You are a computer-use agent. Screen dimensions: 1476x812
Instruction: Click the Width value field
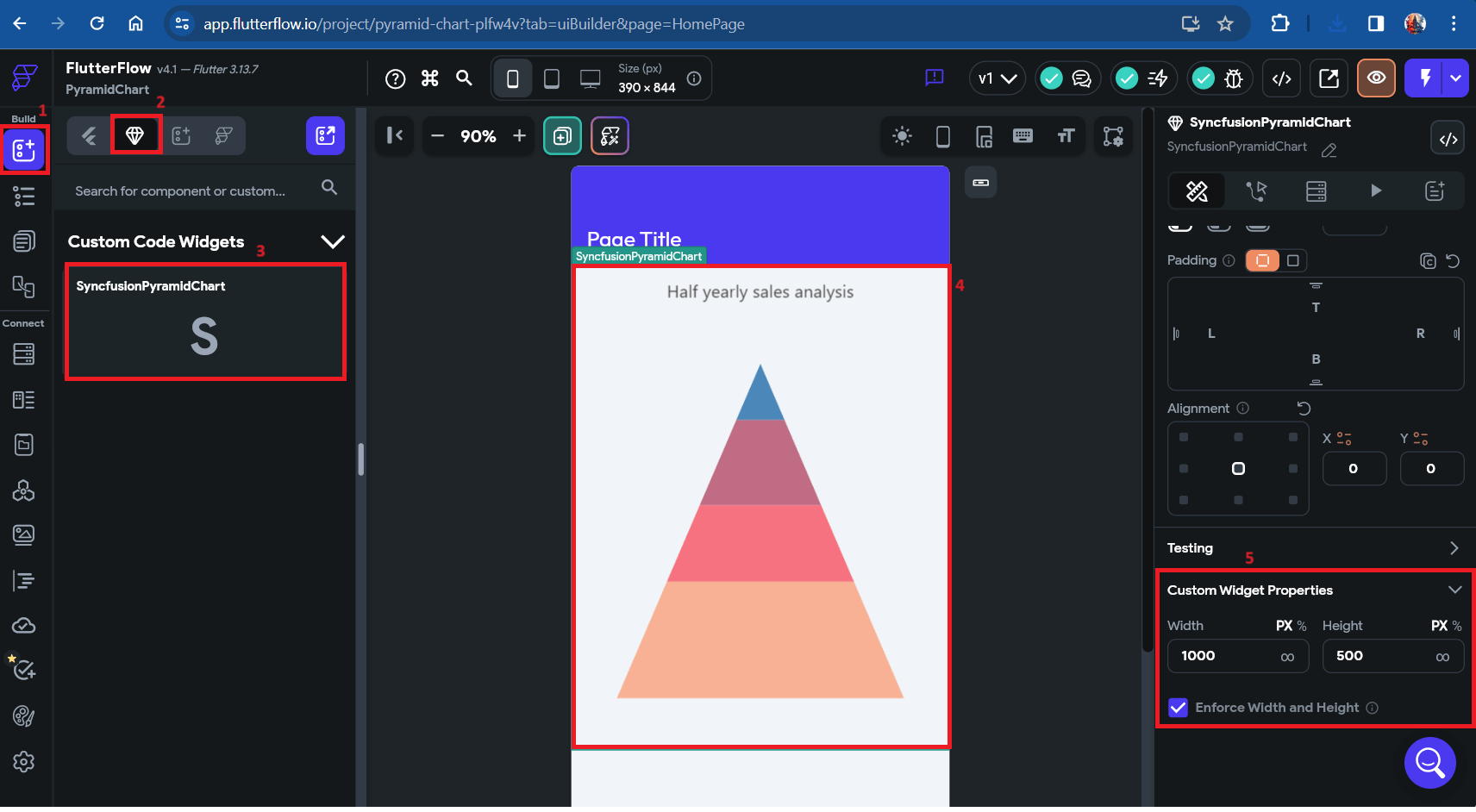(x=1238, y=656)
